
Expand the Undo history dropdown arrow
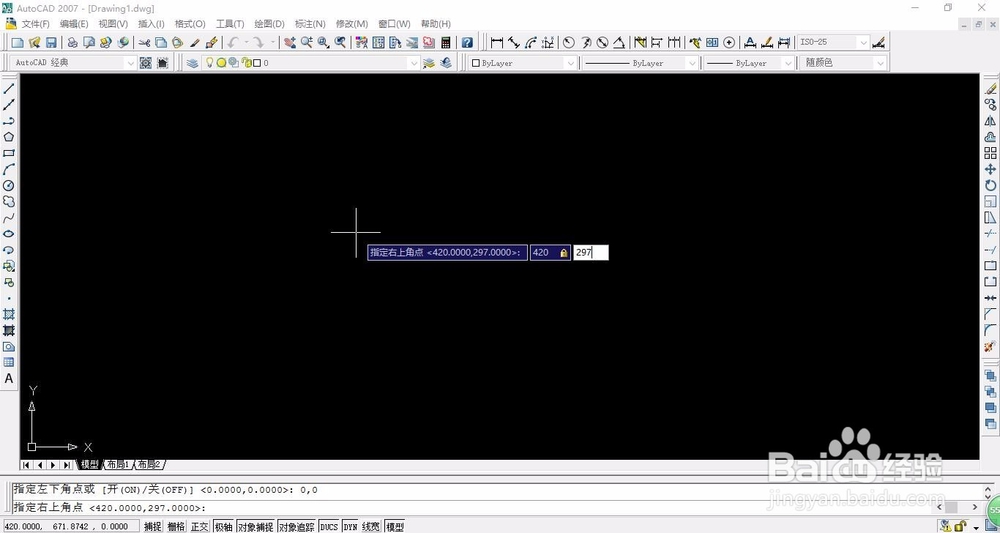[246, 43]
